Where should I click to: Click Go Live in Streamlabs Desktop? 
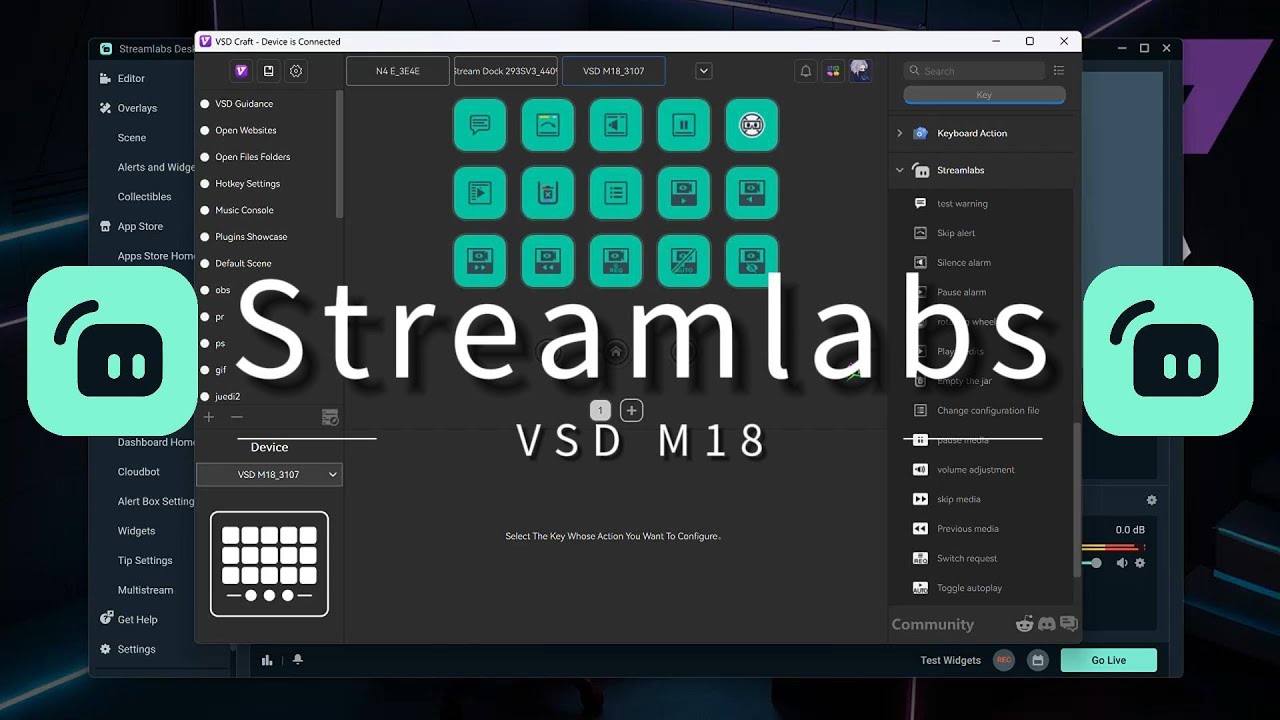1108,660
